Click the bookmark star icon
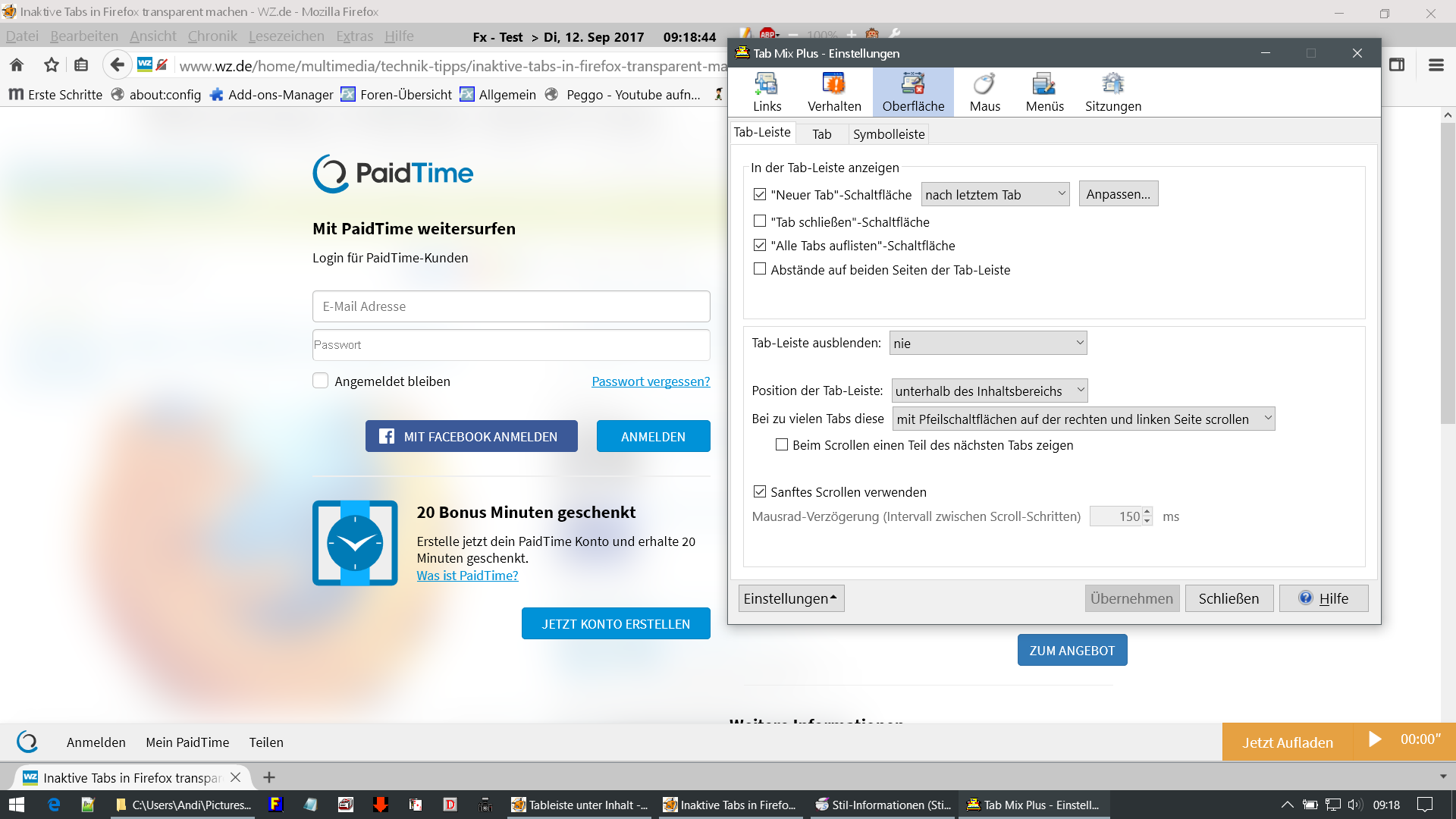 [x=51, y=65]
